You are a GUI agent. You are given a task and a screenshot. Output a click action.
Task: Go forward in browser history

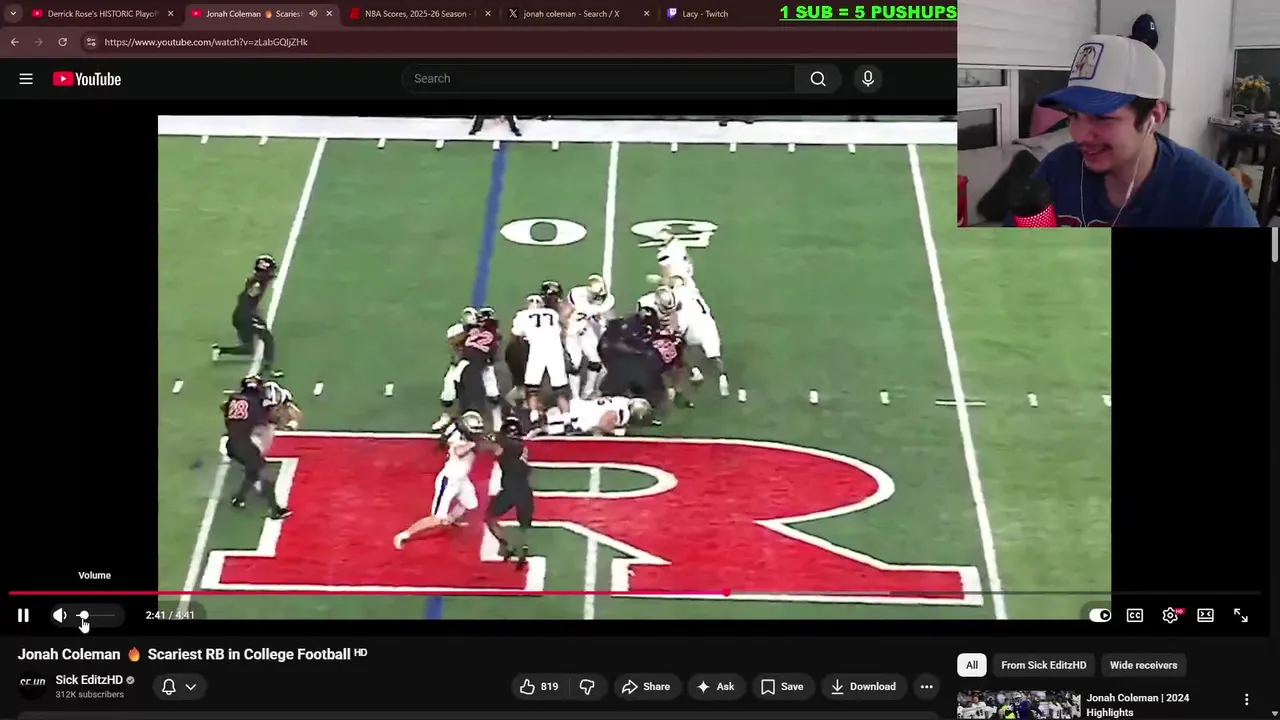39,42
